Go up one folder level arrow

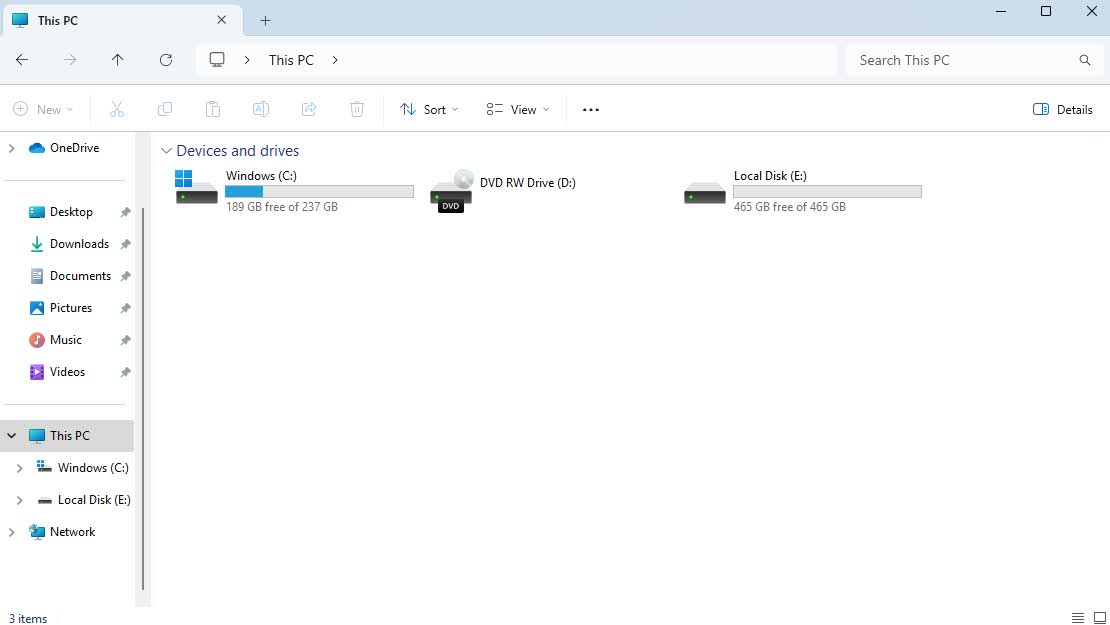pos(117,60)
